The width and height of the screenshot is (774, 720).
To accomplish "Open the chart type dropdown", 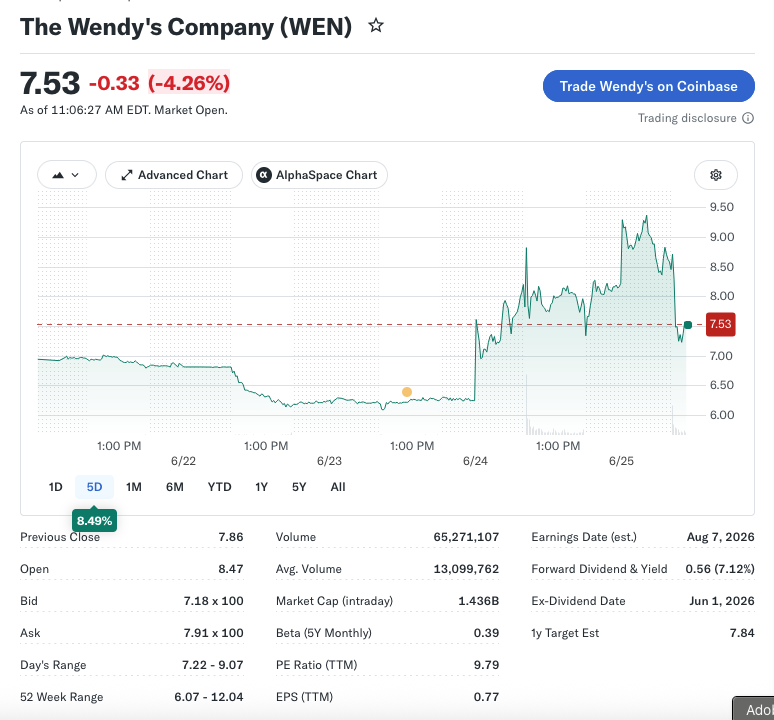I will tap(67, 175).
